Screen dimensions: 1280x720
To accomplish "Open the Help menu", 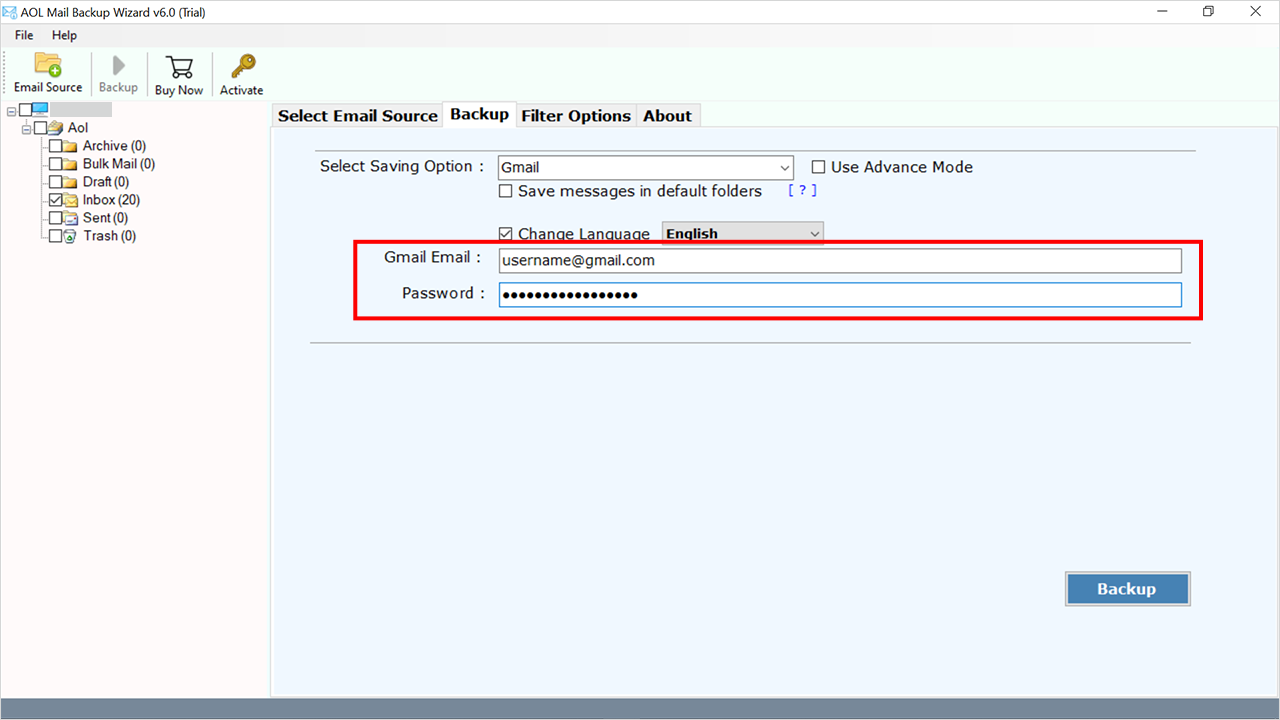I will tap(64, 35).
